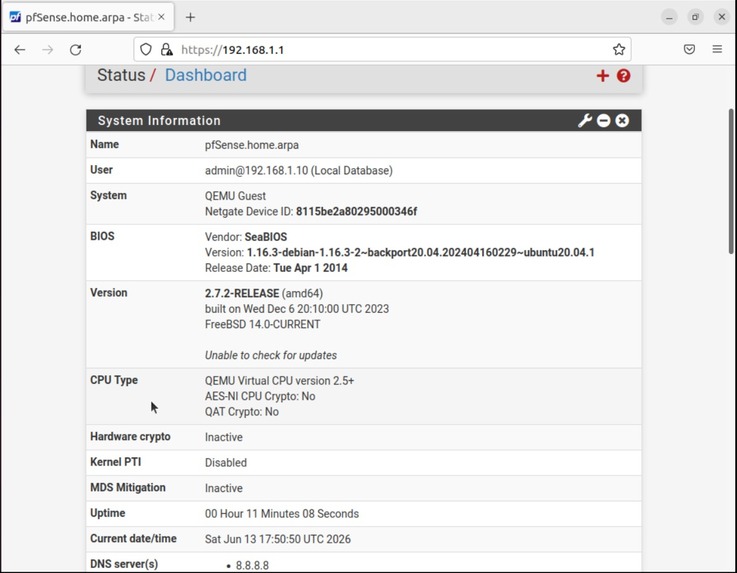
Task: Click admin@192.168.1.10 user value
Action: pyautogui.click(x=298, y=170)
